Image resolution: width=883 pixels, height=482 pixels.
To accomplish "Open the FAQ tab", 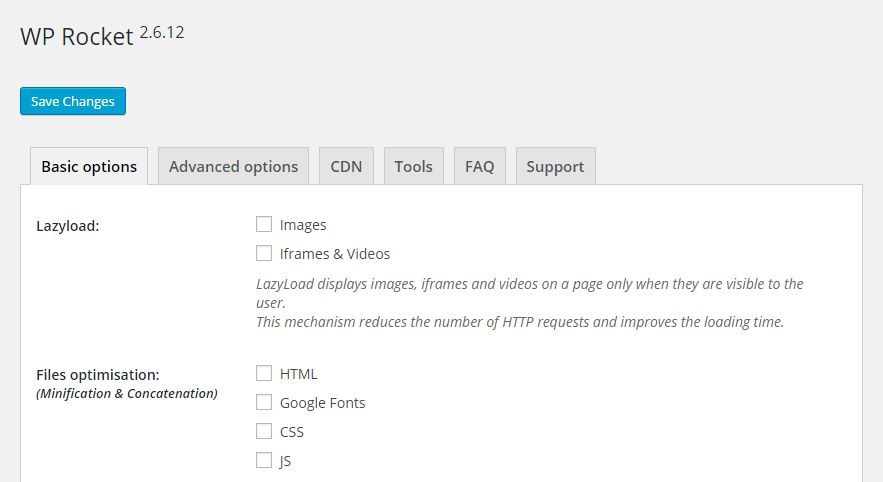I will (480, 167).
